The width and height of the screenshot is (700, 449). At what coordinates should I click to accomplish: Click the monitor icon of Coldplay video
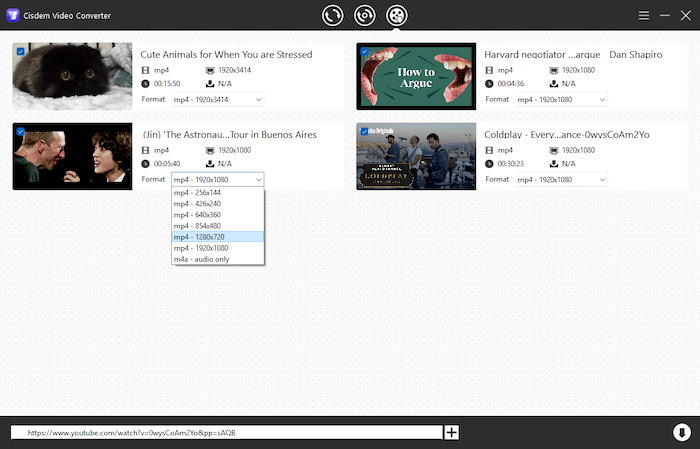[554, 150]
